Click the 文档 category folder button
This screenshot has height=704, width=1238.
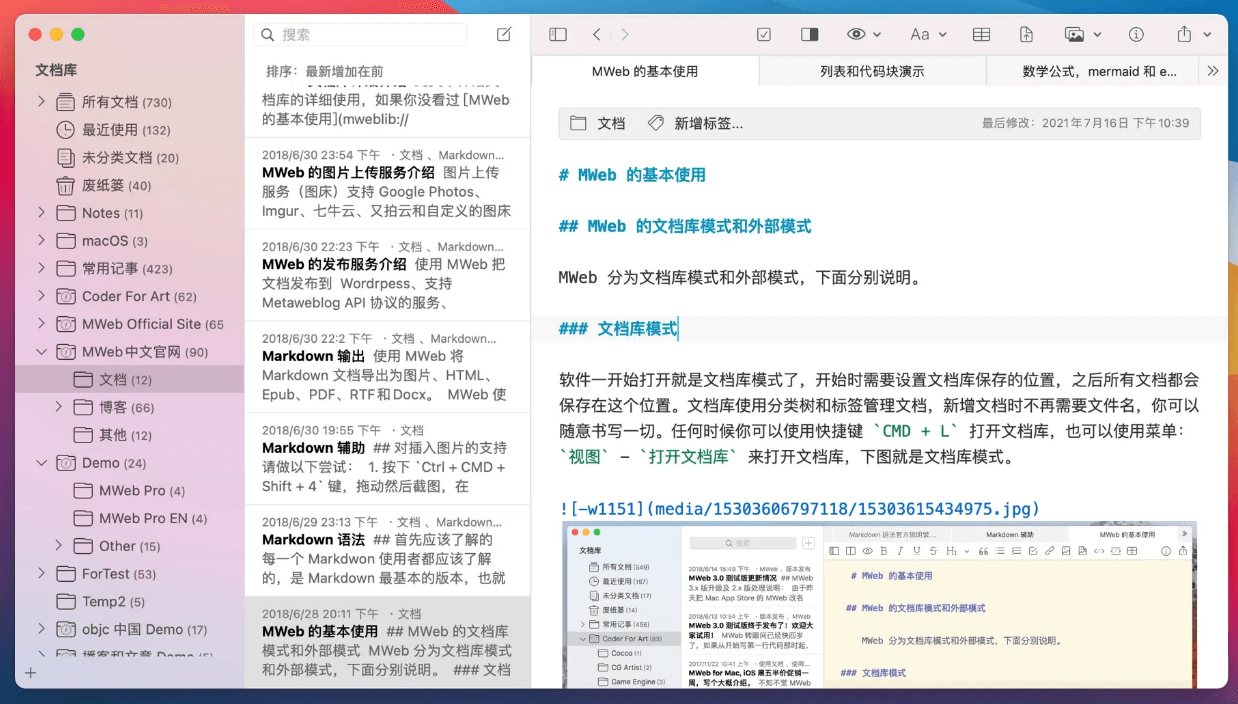point(597,123)
